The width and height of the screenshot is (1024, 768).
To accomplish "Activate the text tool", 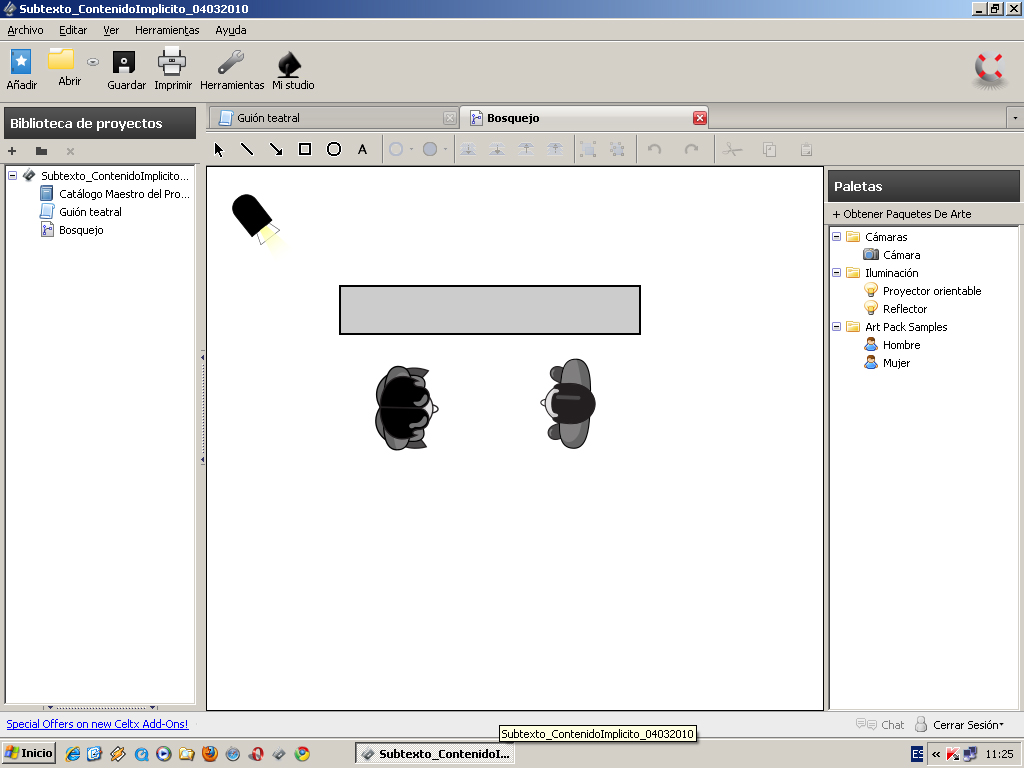I will coord(363,150).
